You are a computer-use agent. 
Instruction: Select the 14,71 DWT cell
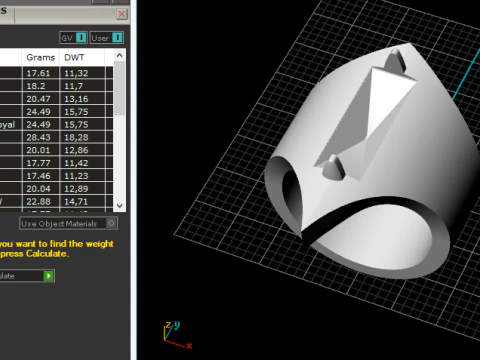82,201
